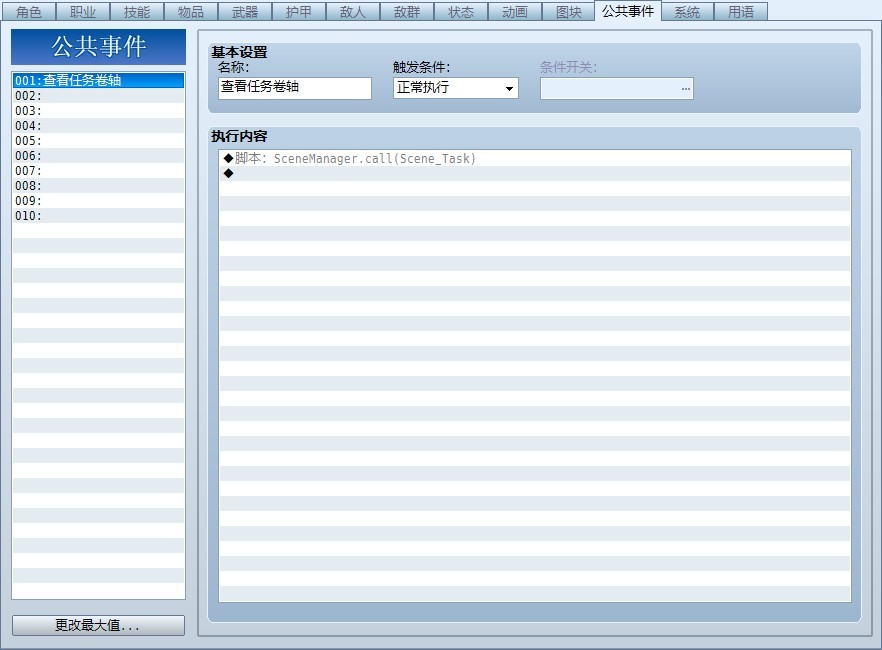Open the 触发条件 dropdown

[x=456, y=88]
